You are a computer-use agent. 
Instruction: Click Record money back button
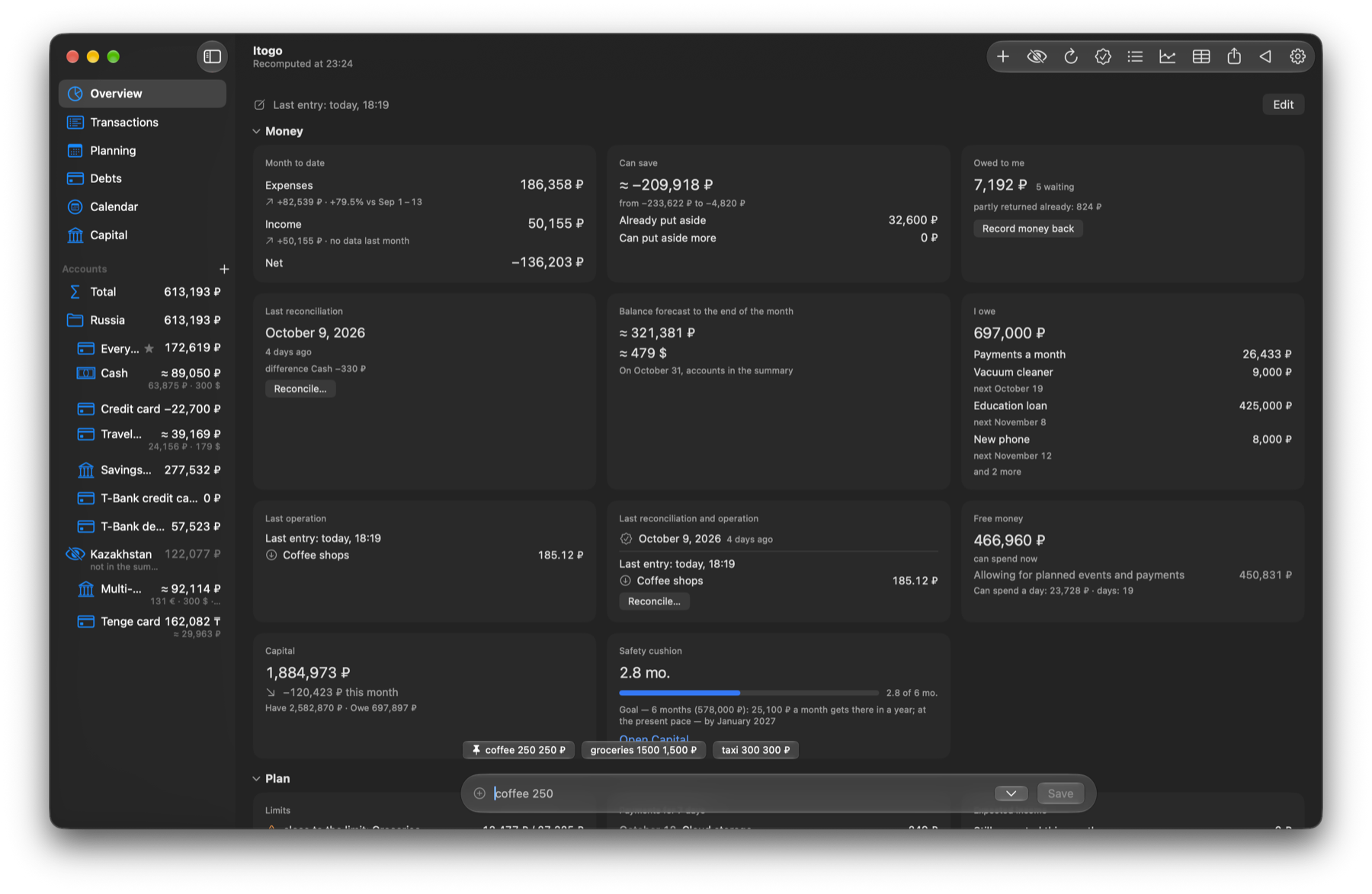click(x=1027, y=229)
